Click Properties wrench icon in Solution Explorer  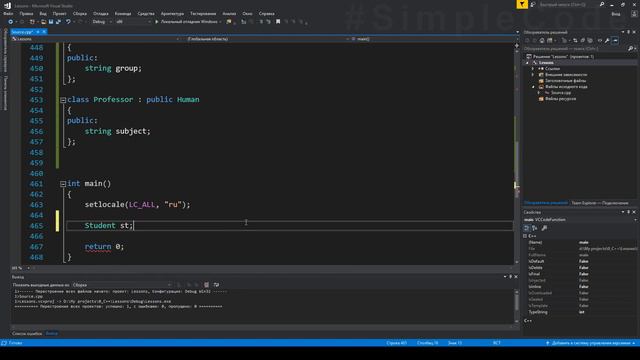607,40
